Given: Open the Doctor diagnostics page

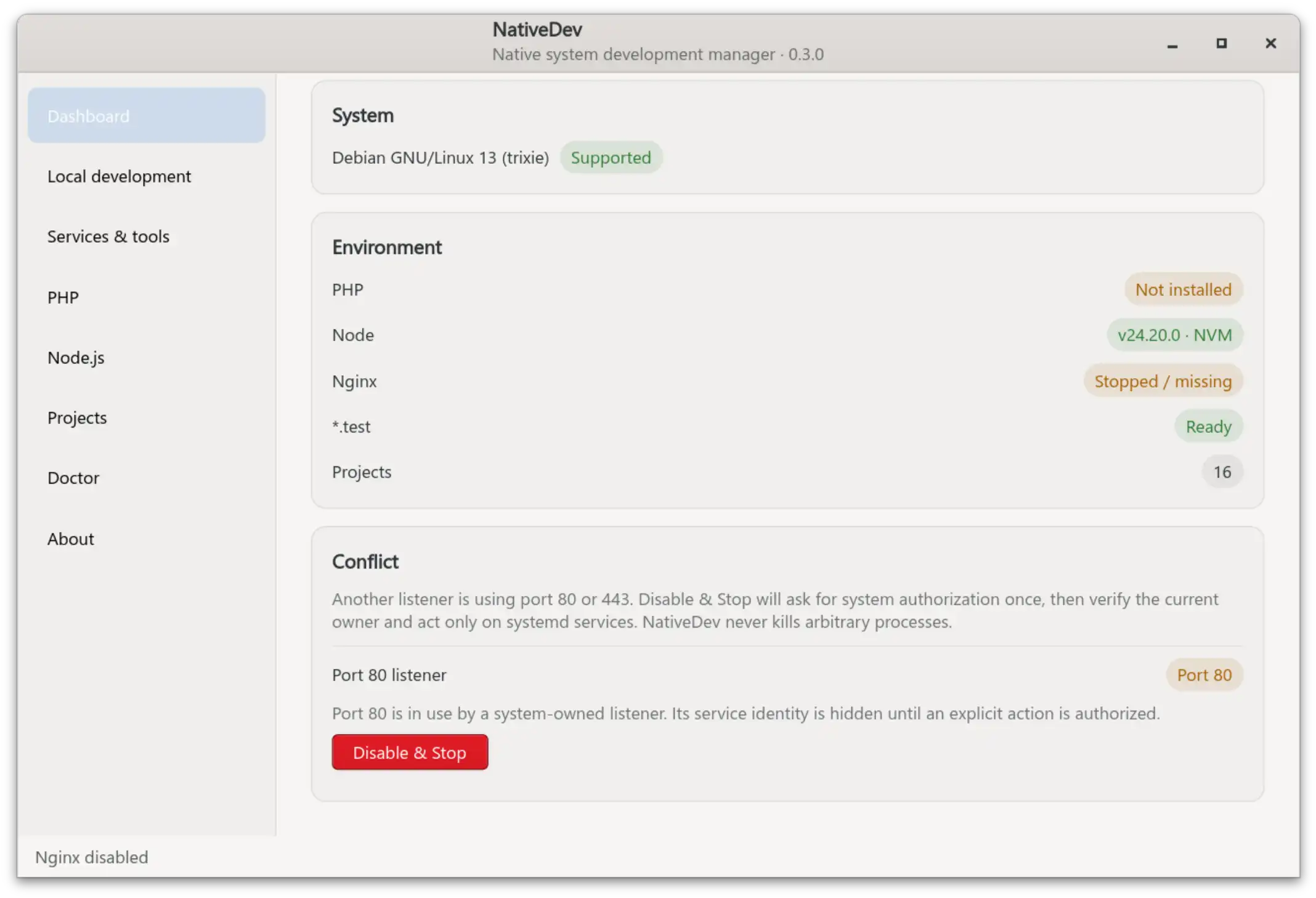Looking at the screenshot, I should tap(147, 478).
